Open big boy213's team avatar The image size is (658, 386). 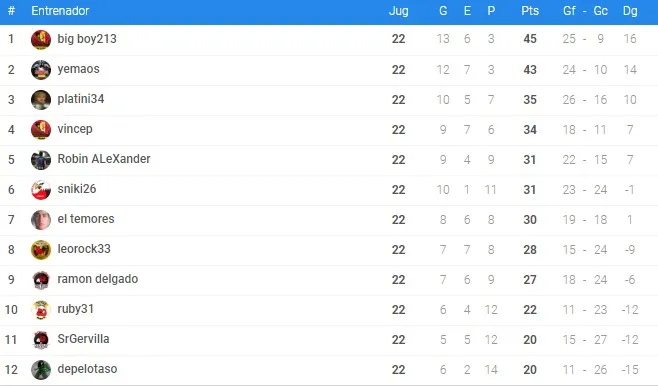click(x=41, y=39)
